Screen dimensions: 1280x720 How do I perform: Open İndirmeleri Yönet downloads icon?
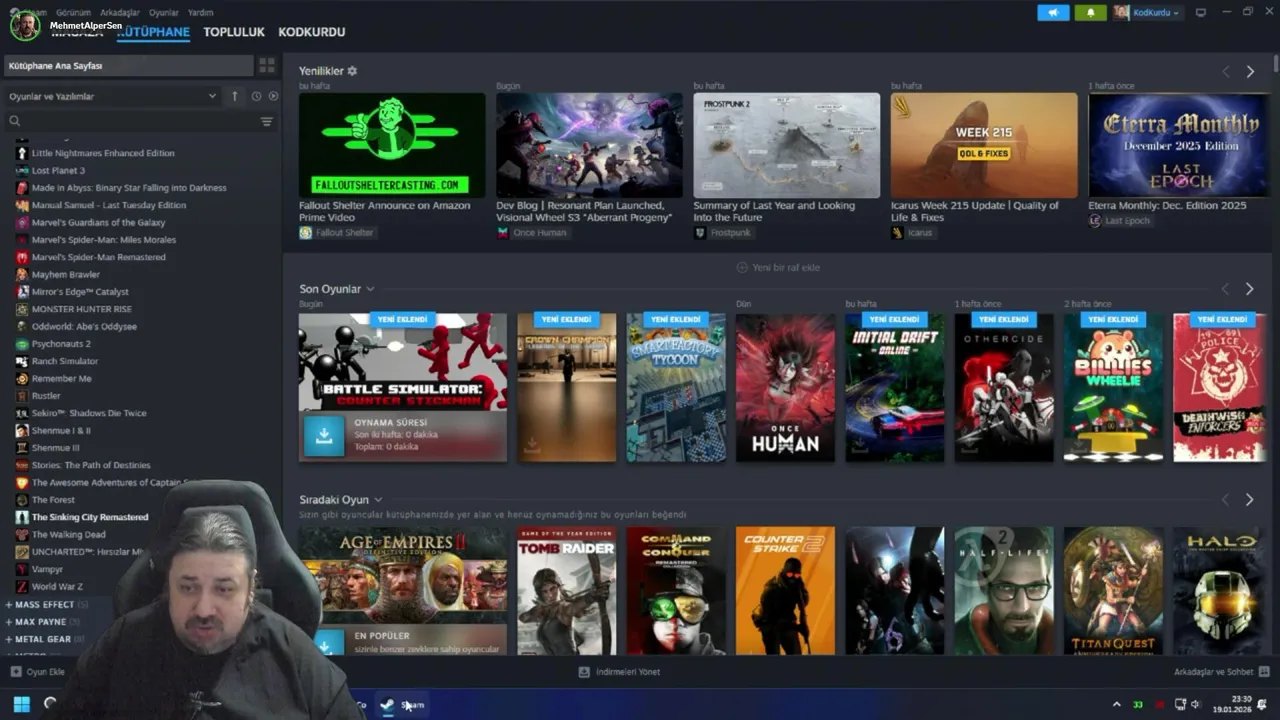(584, 672)
